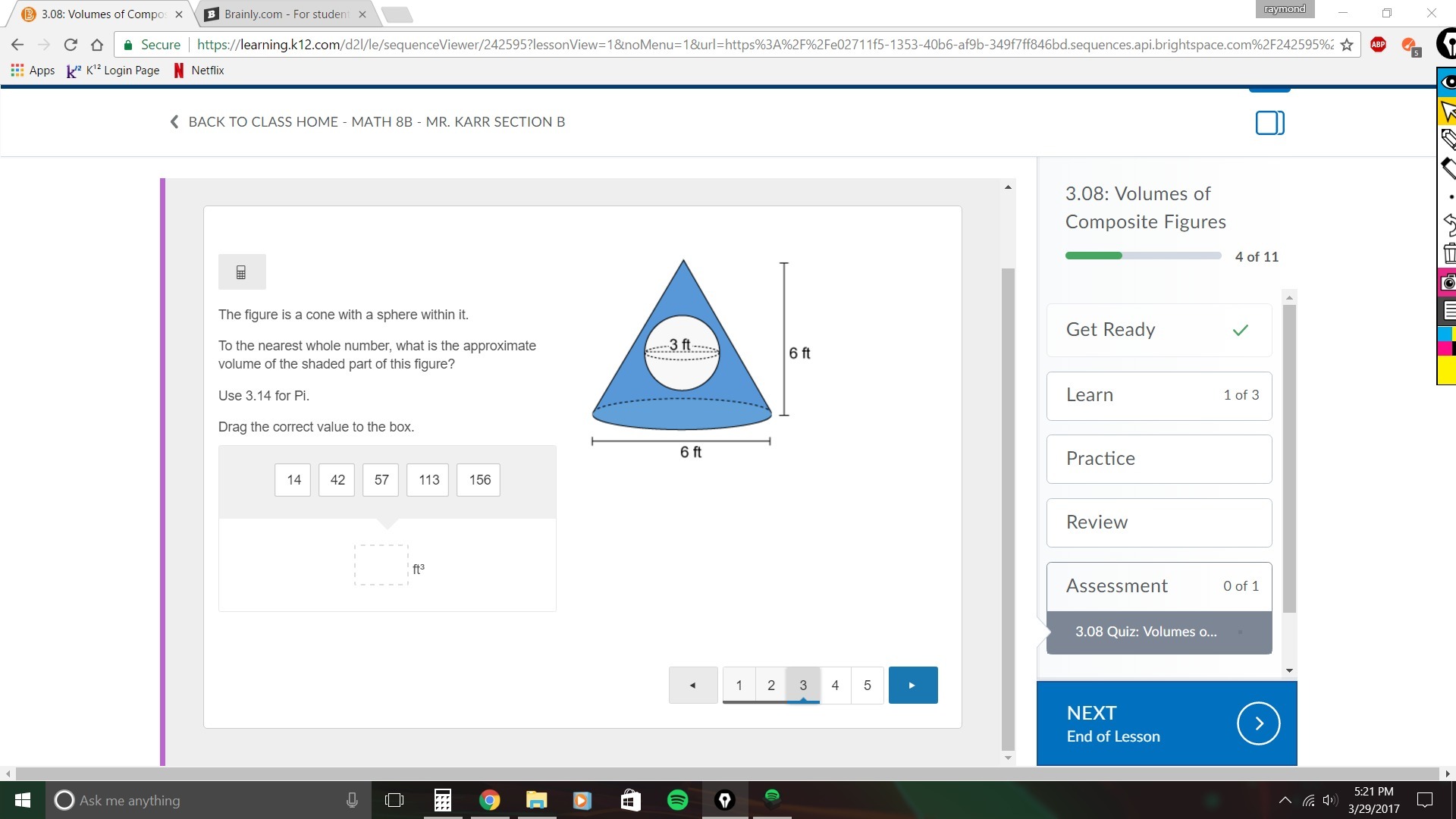This screenshot has height=819, width=1456.
Task: Jump to question 4
Action: [835, 685]
